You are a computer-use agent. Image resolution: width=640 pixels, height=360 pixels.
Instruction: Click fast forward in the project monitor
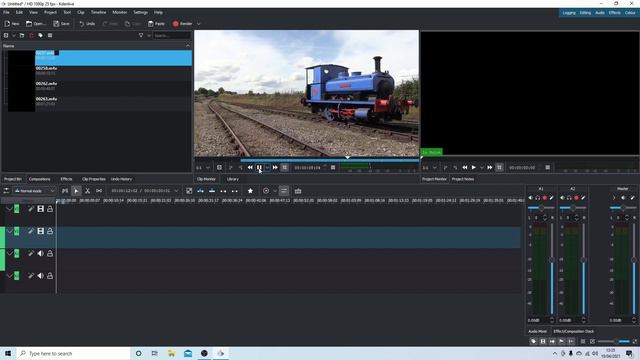coord(489,167)
